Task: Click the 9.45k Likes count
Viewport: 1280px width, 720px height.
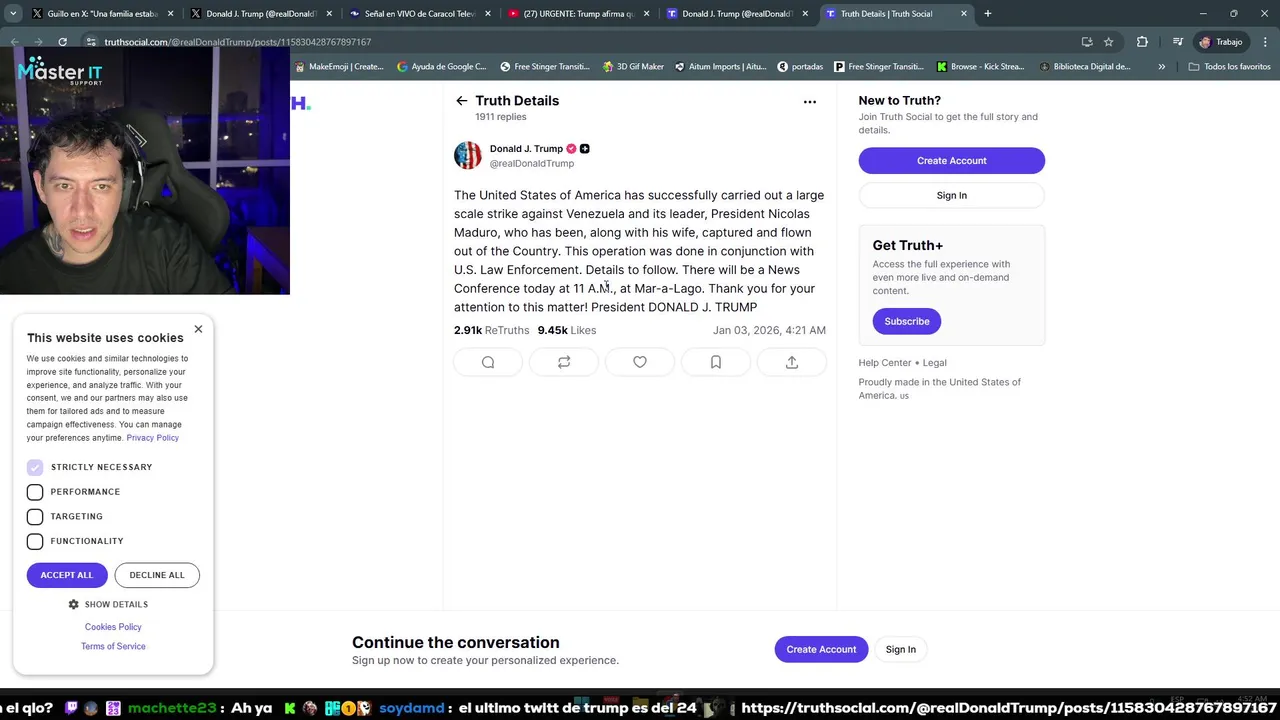Action: (x=567, y=330)
